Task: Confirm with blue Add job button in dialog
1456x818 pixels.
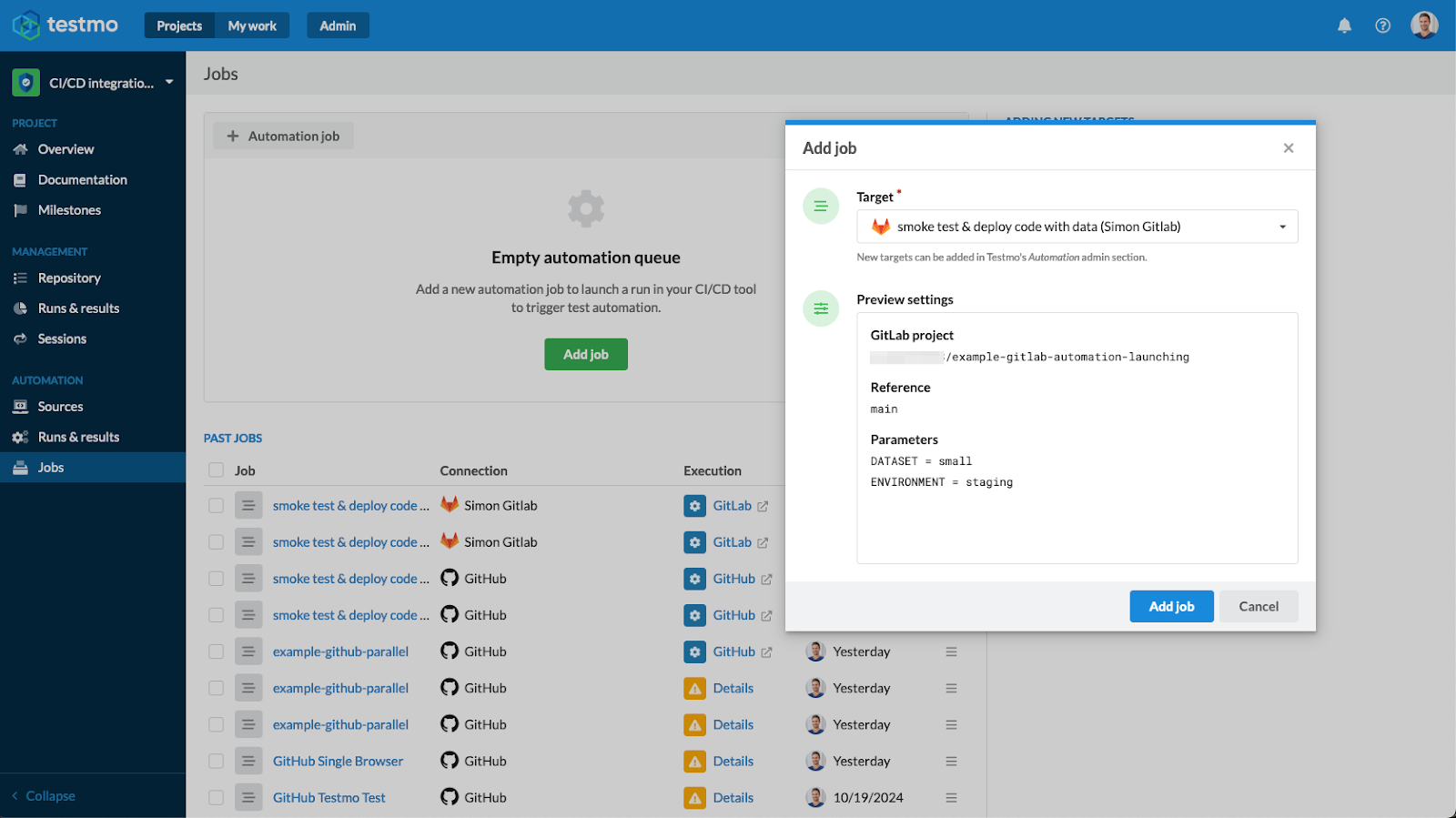Action: tap(1171, 606)
